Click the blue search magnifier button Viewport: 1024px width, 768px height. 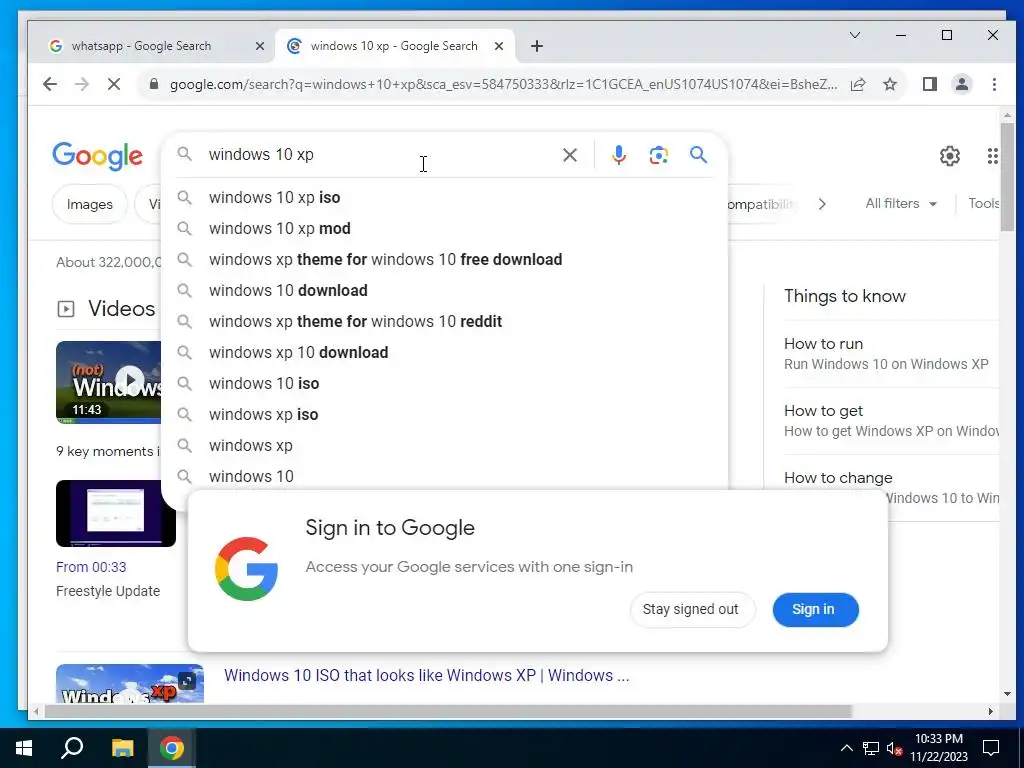tap(698, 155)
